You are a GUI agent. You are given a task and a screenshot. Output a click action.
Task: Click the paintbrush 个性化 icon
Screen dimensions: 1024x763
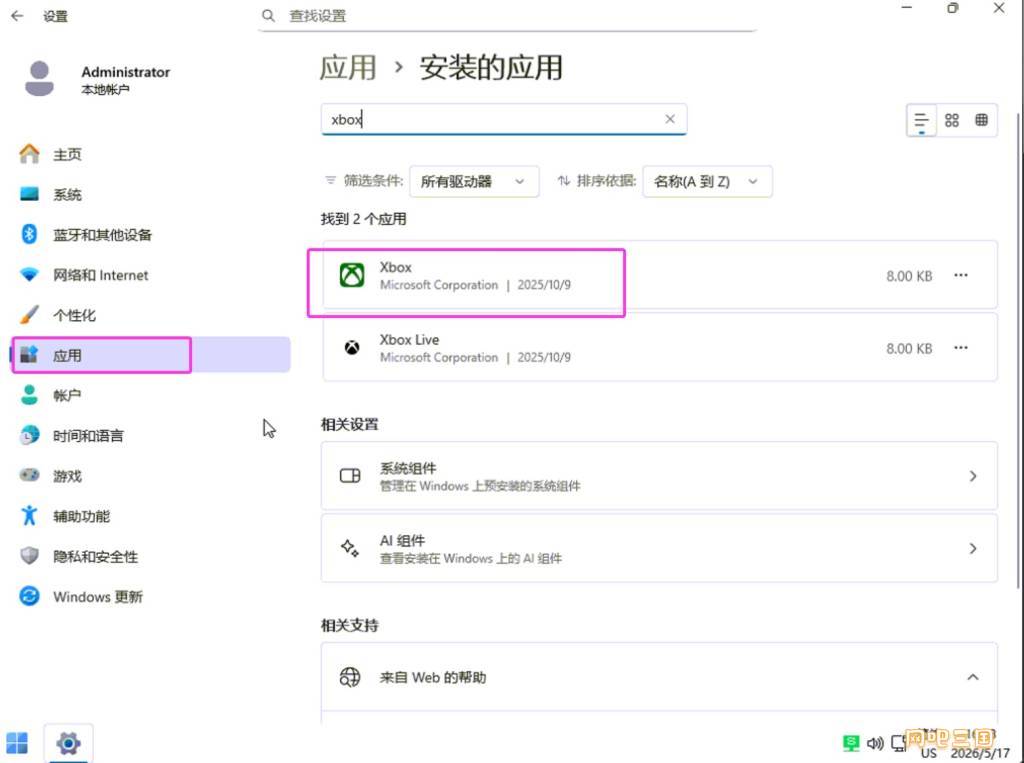[29, 315]
